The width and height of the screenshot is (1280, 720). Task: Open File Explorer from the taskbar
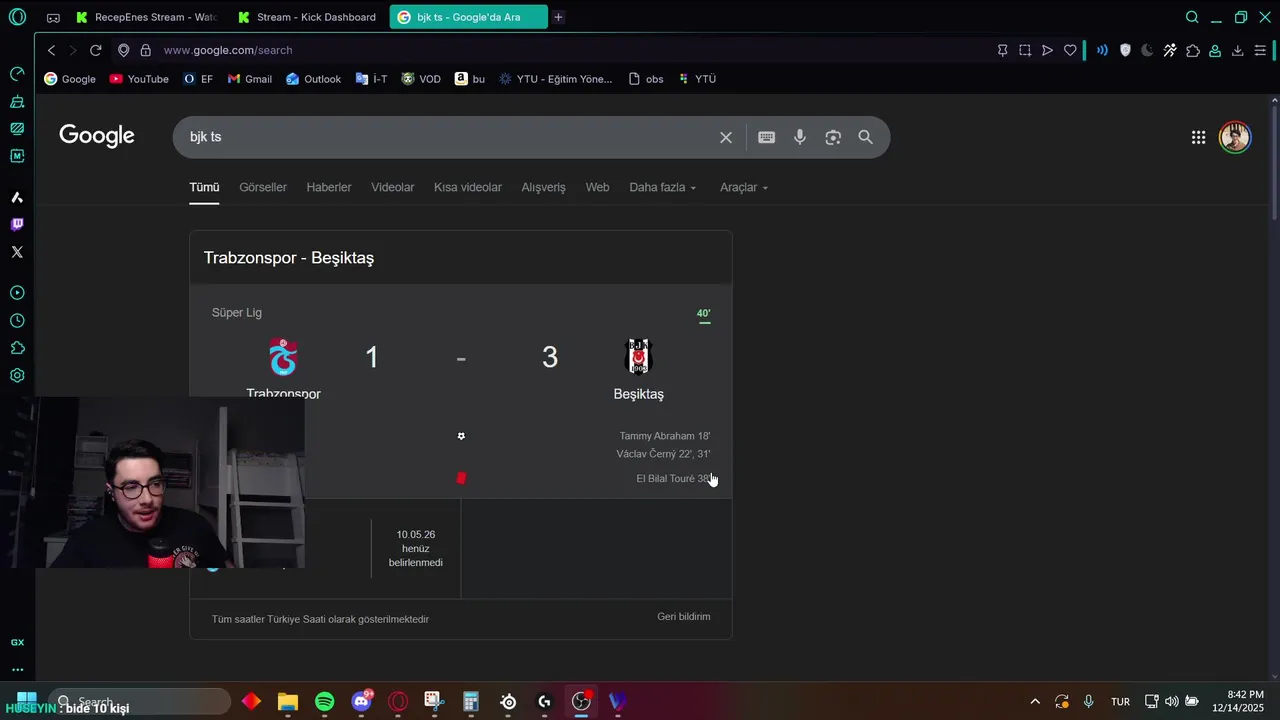pos(288,702)
